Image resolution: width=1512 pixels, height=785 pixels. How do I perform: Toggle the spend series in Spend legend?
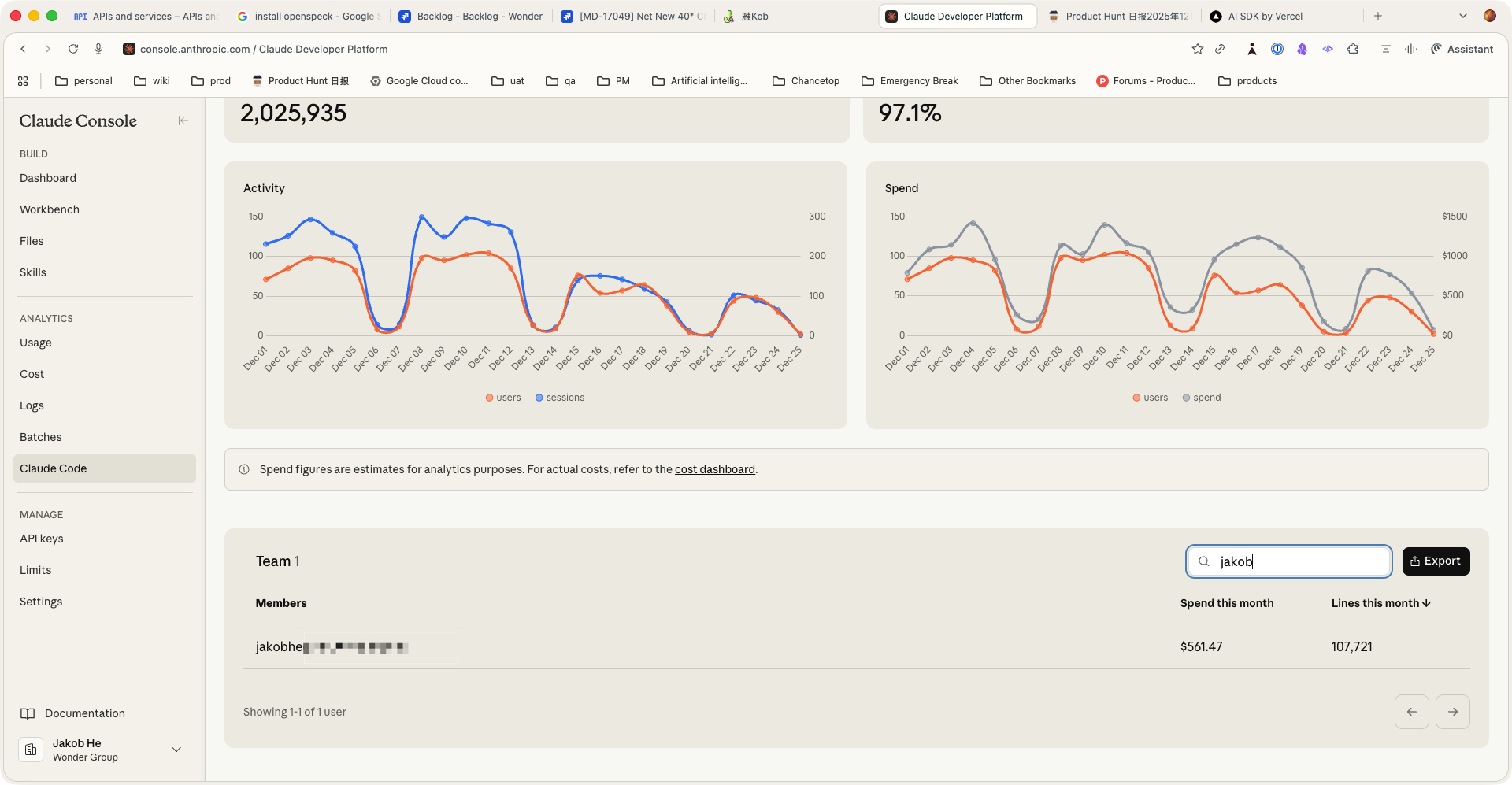coord(1201,398)
